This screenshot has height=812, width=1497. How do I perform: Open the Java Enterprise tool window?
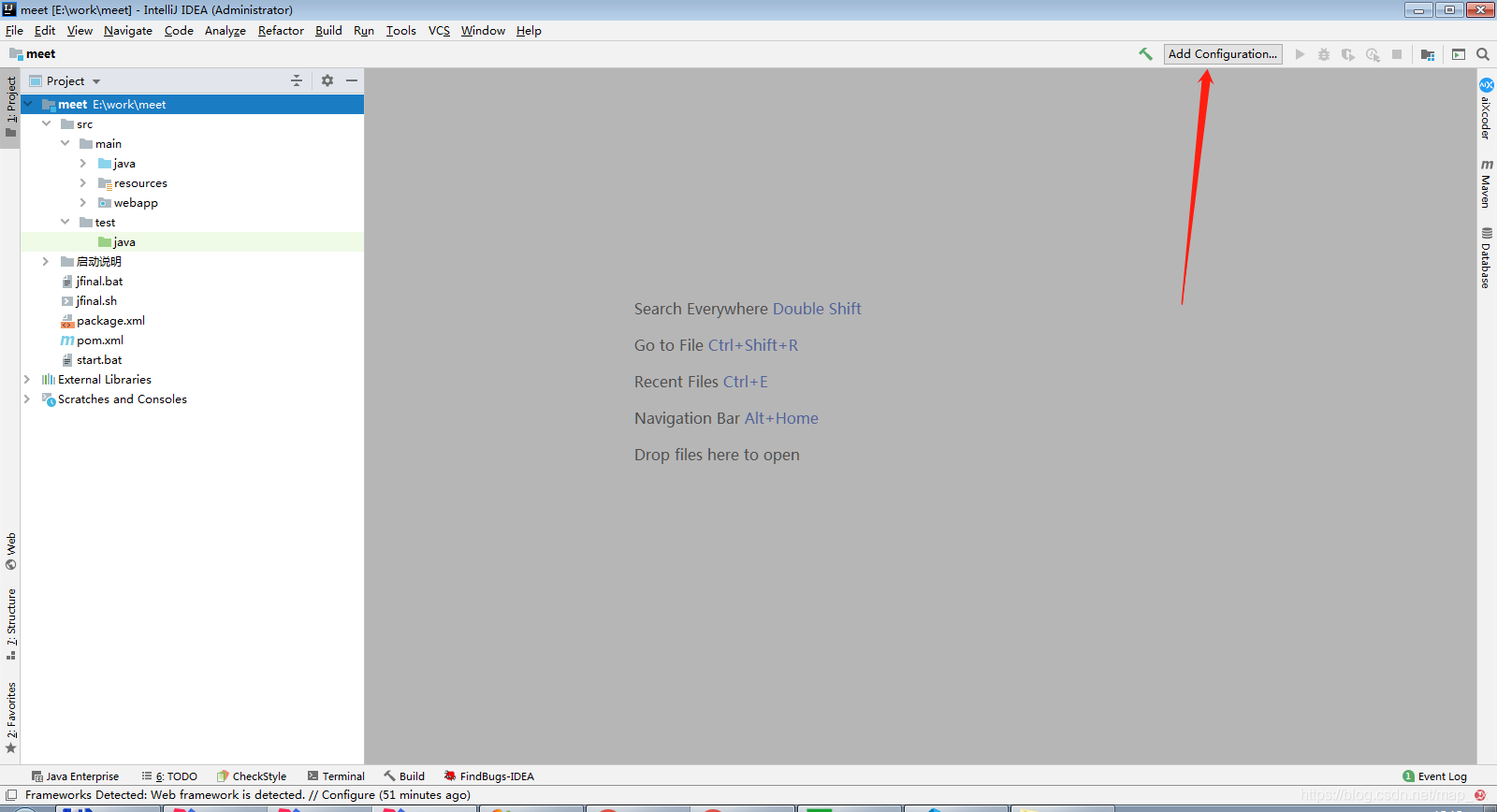coord(75,776)
